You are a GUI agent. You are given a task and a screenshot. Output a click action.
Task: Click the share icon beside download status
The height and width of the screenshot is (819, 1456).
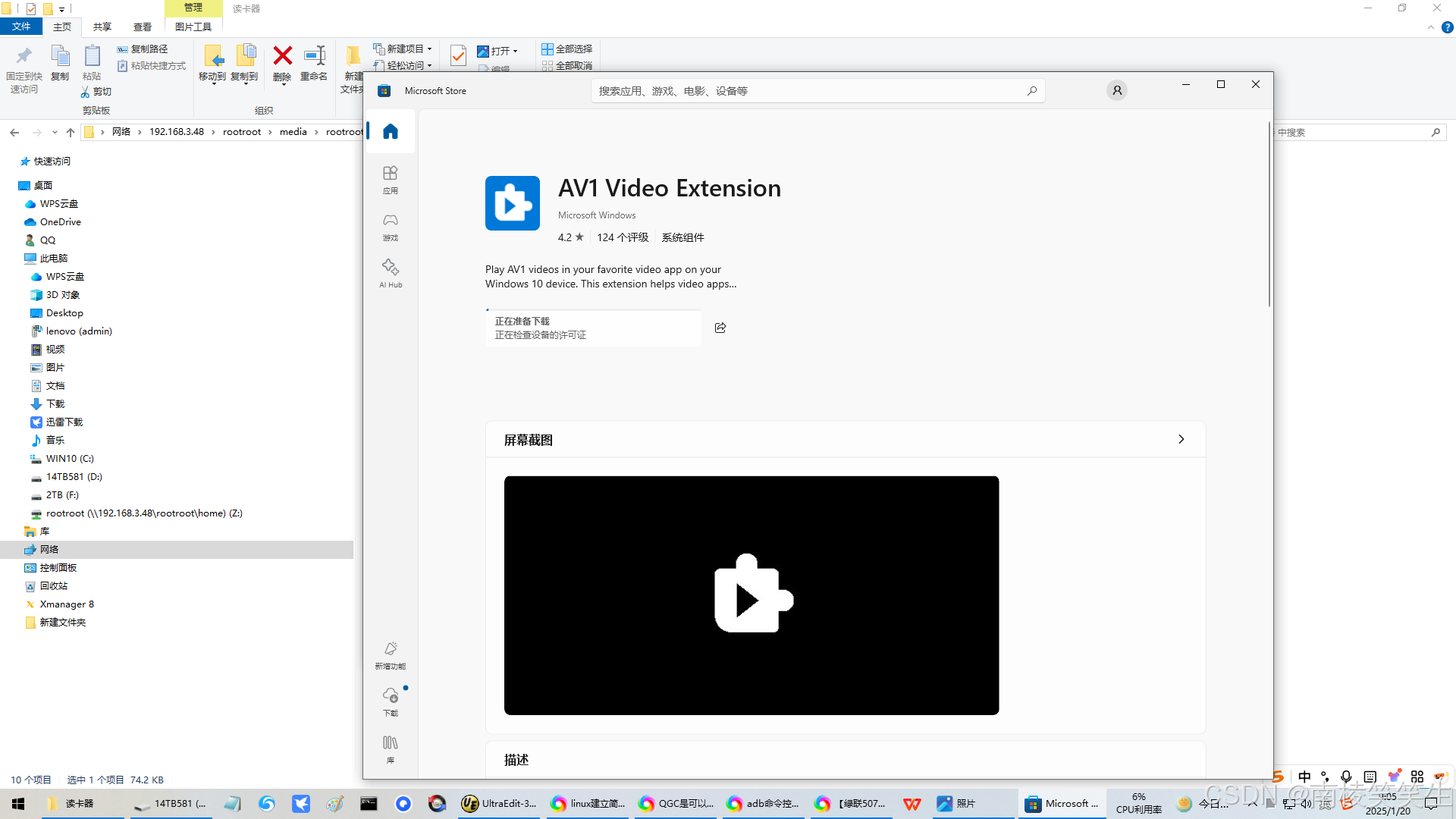click(720, 328)
